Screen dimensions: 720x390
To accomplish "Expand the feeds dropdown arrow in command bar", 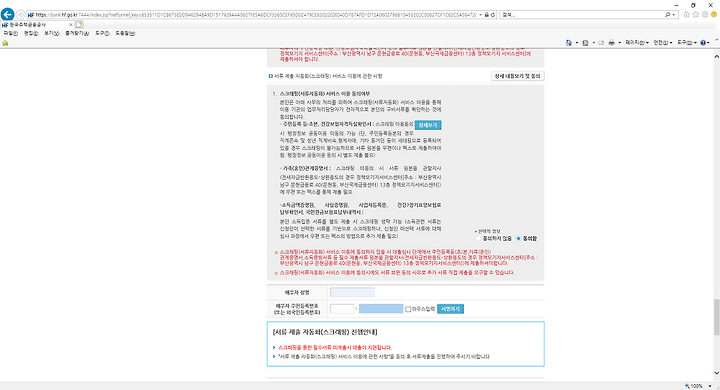I will (593, 43).
